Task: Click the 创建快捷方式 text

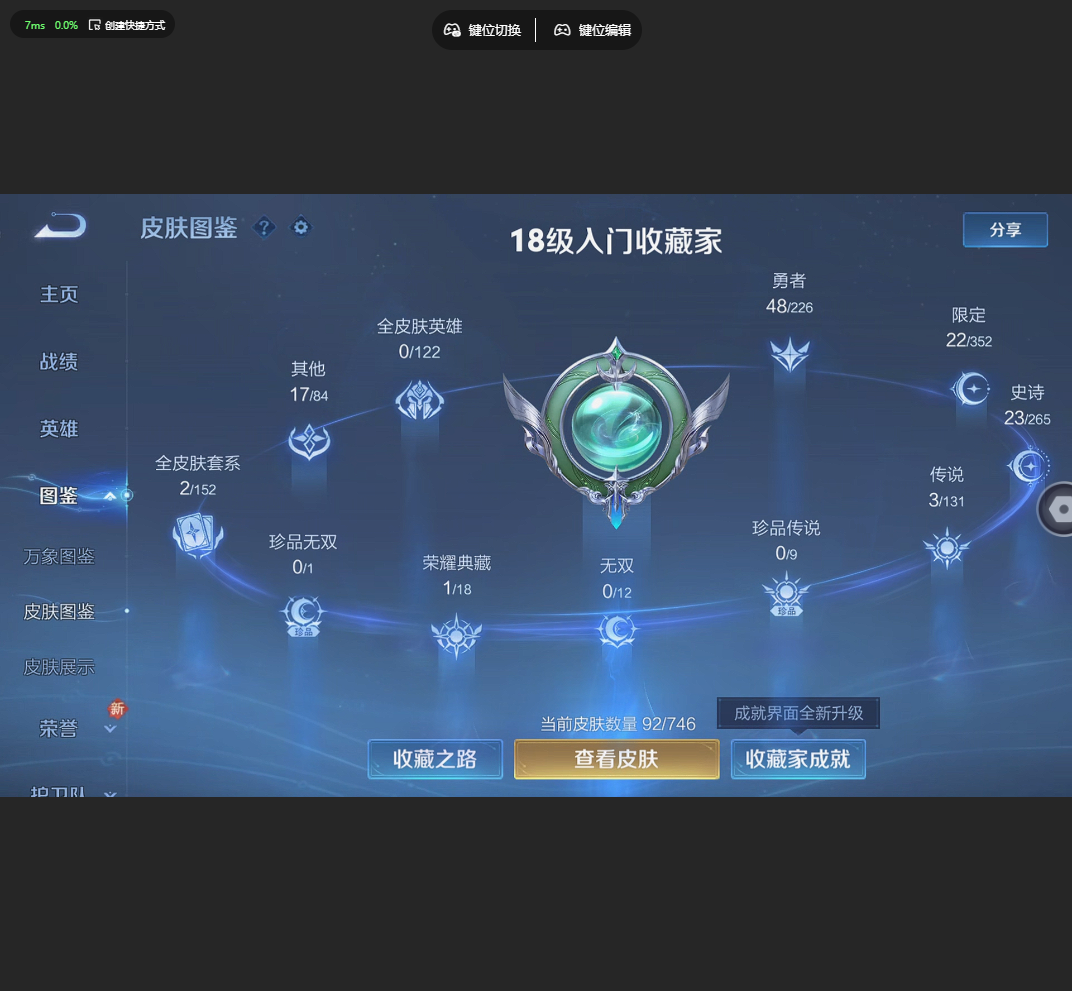Action: (x=135, y=25)
